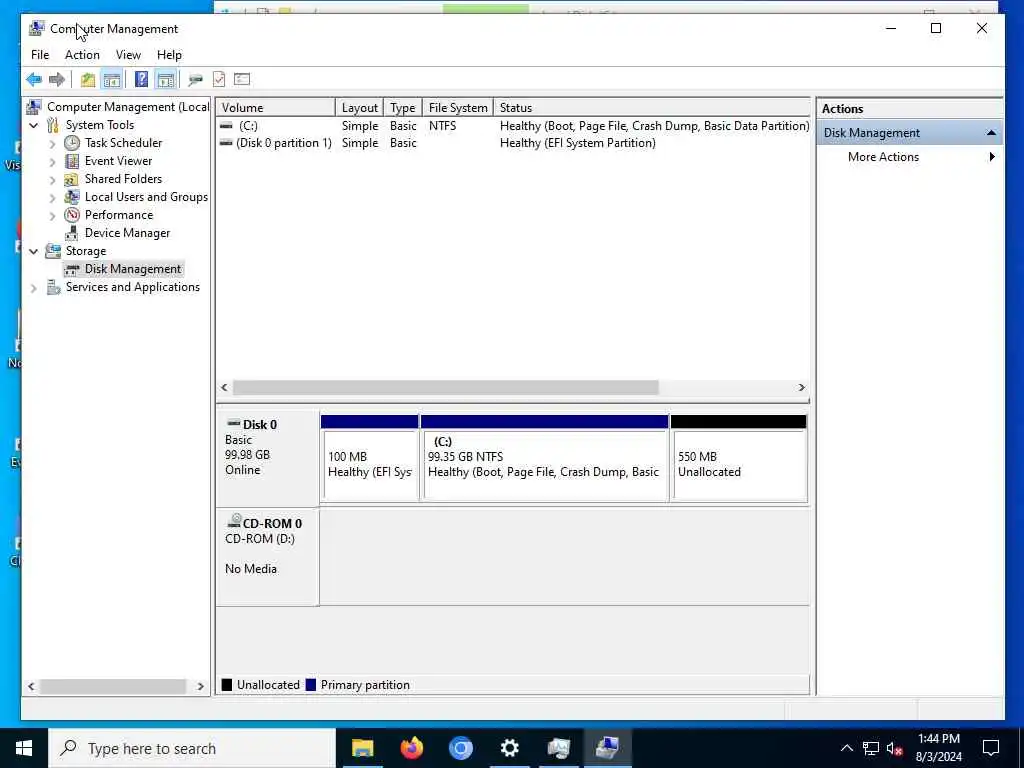Click left arrow of volume list scrollbar
This screenshot has height=768, width=1024.
[x=224, y=388]
